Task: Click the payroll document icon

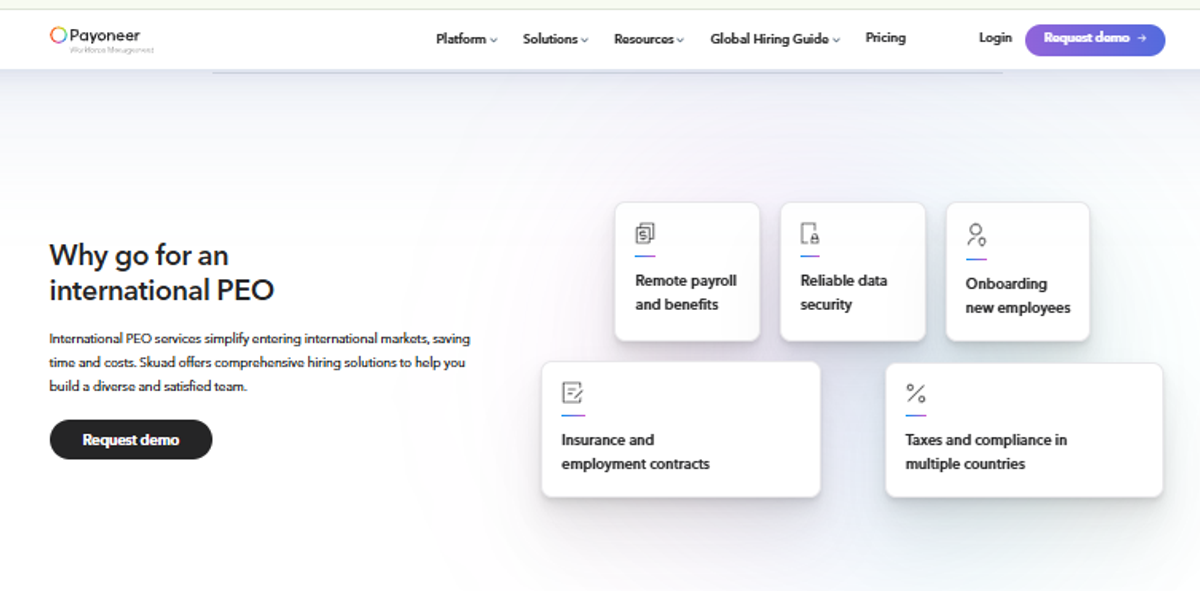Action: pyautogui.click(x=645, y=234)
